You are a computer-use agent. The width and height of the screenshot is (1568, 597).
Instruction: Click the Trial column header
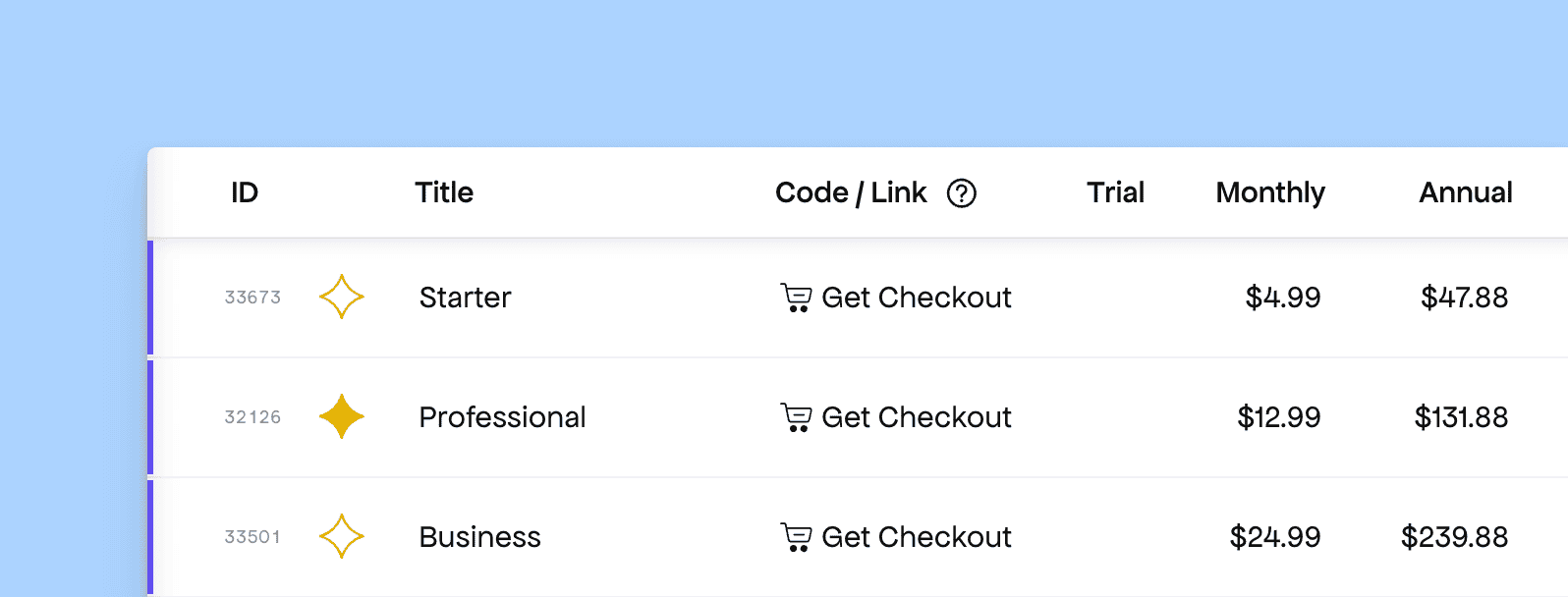pyautogui.click(x=1115, y=192)
